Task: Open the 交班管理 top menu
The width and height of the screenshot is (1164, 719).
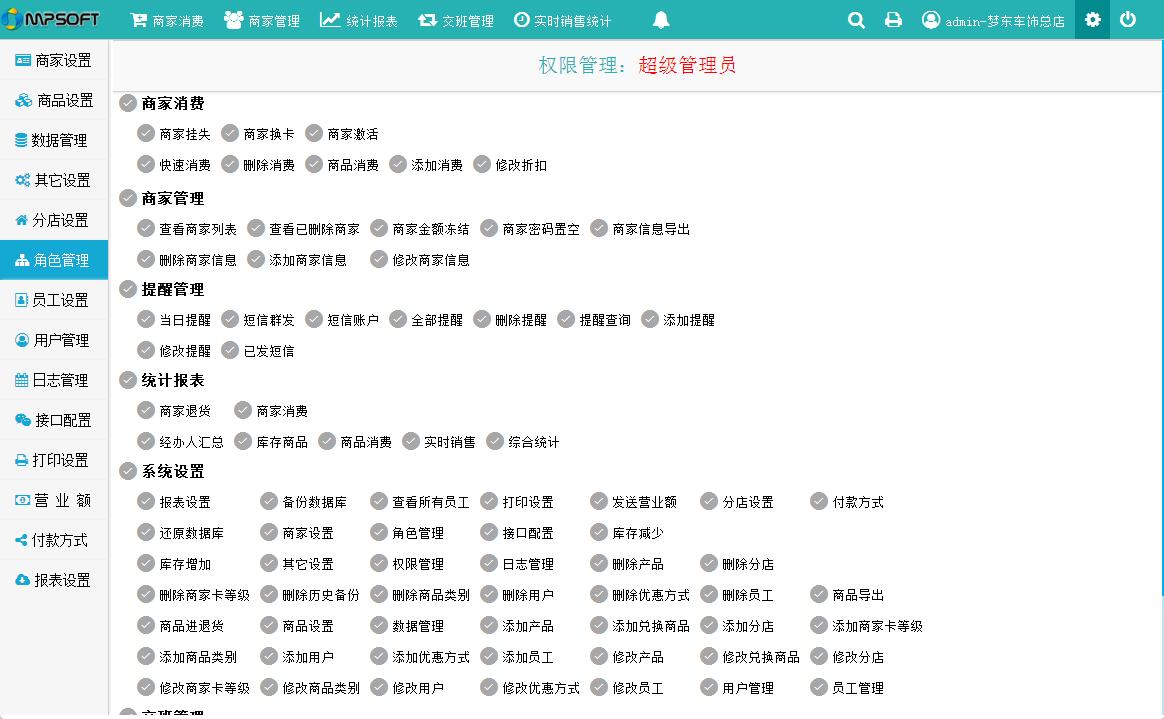Action: click(x=455, y=20)
